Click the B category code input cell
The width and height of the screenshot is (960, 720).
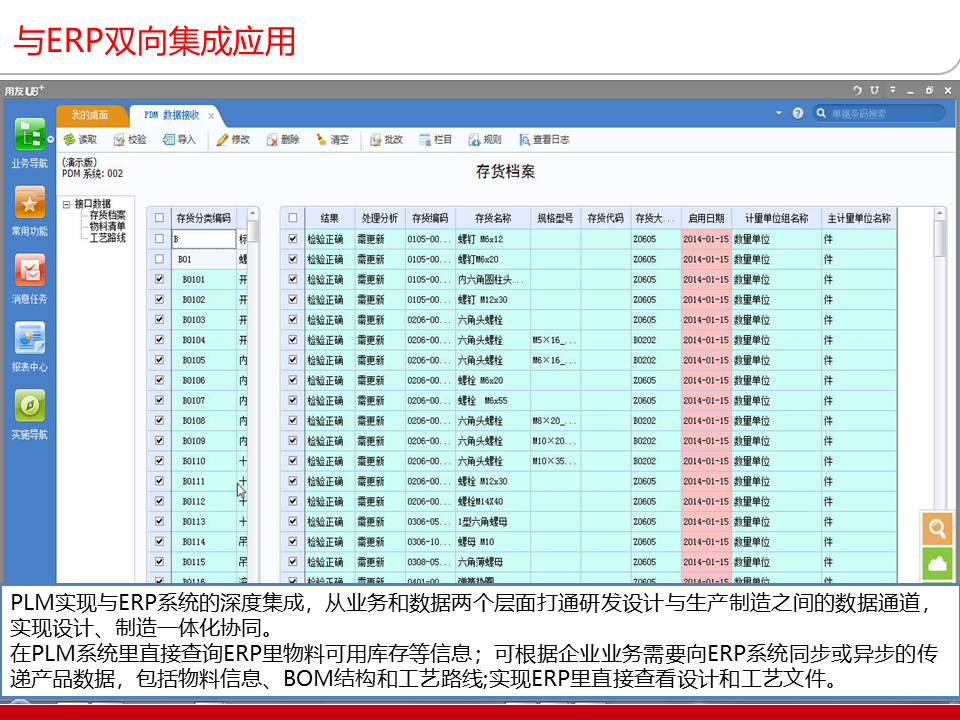[x=203, y=239]
